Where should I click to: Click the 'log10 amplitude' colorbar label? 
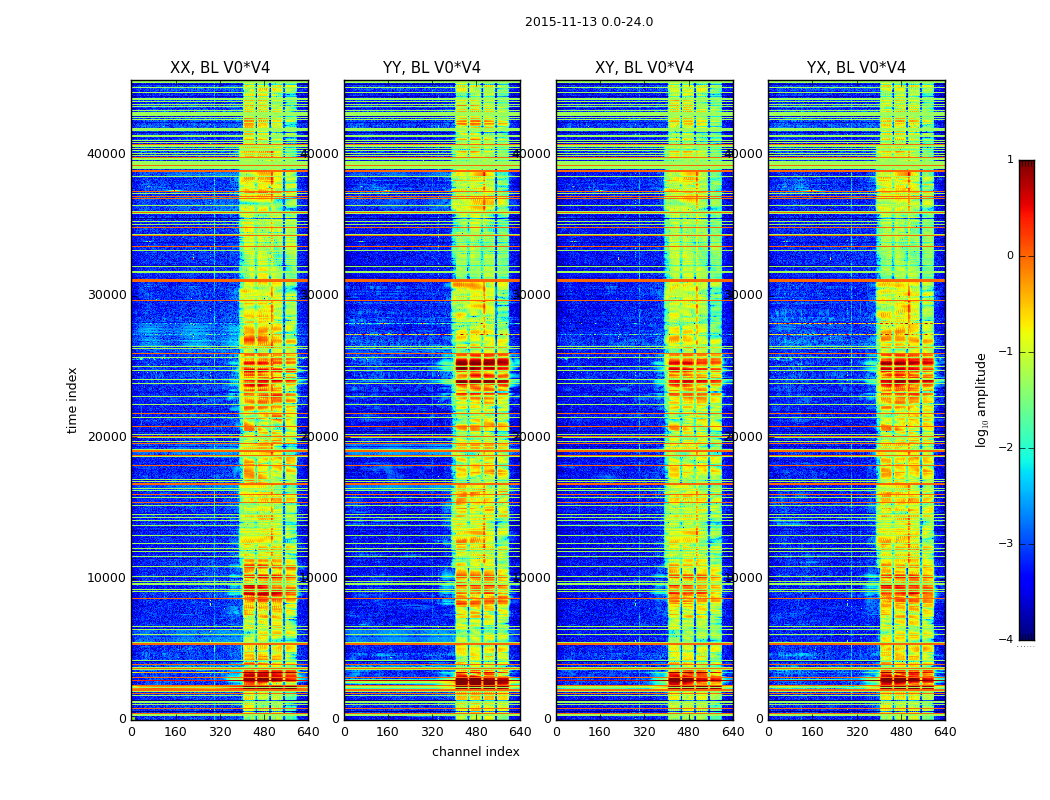[x=981, y=400]
